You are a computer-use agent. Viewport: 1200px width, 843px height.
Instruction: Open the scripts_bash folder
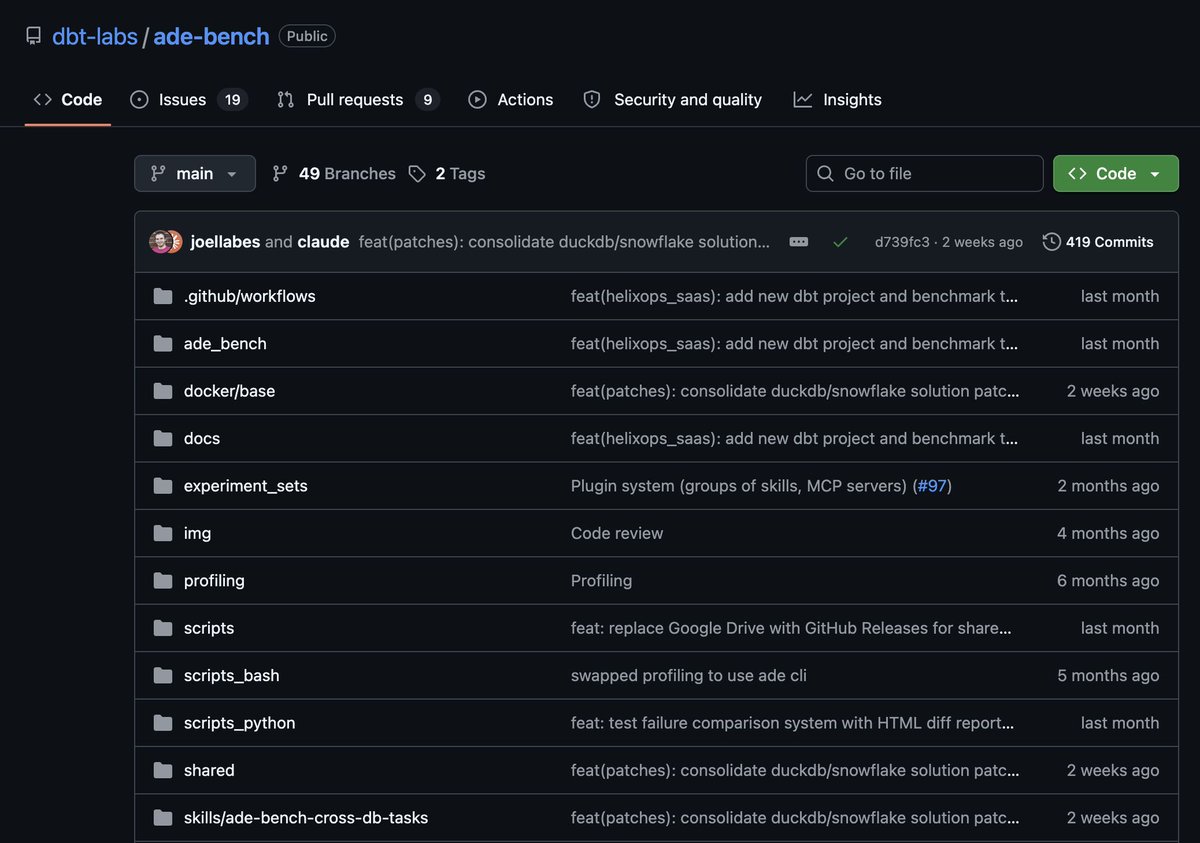(232, 676)
